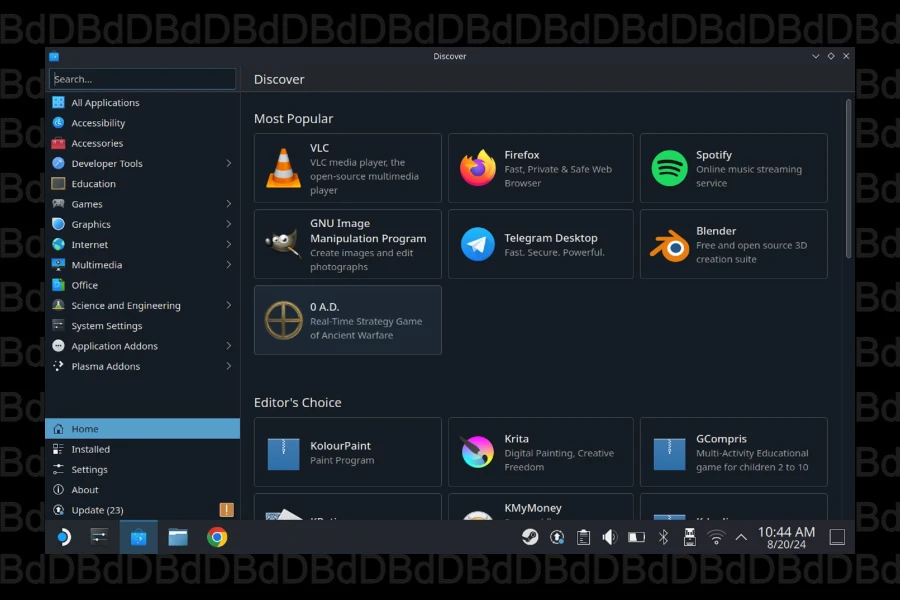Expand the Graphics category arrow
The image size is (900, 600).
[228, 224]
